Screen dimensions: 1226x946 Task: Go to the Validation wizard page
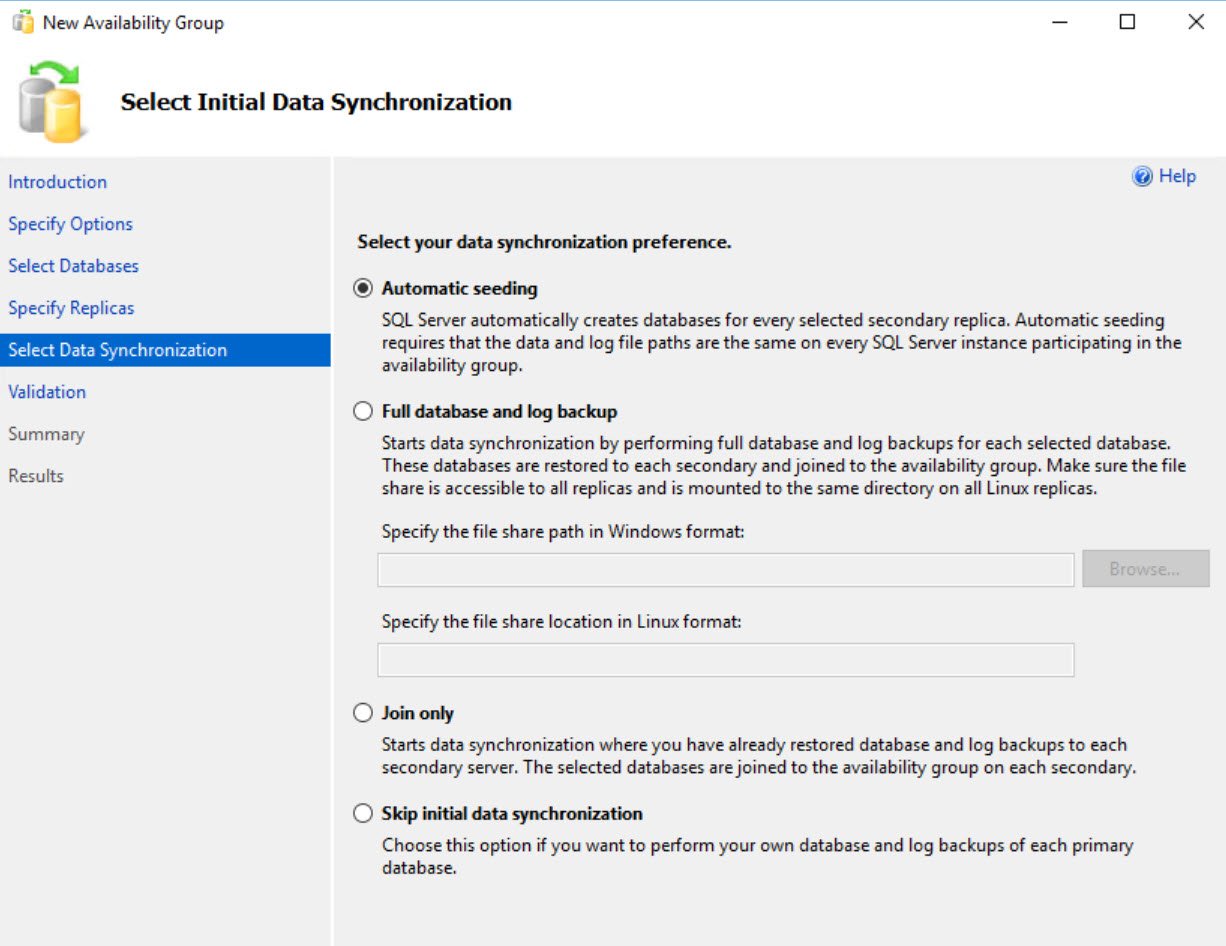tap(47, 392)
